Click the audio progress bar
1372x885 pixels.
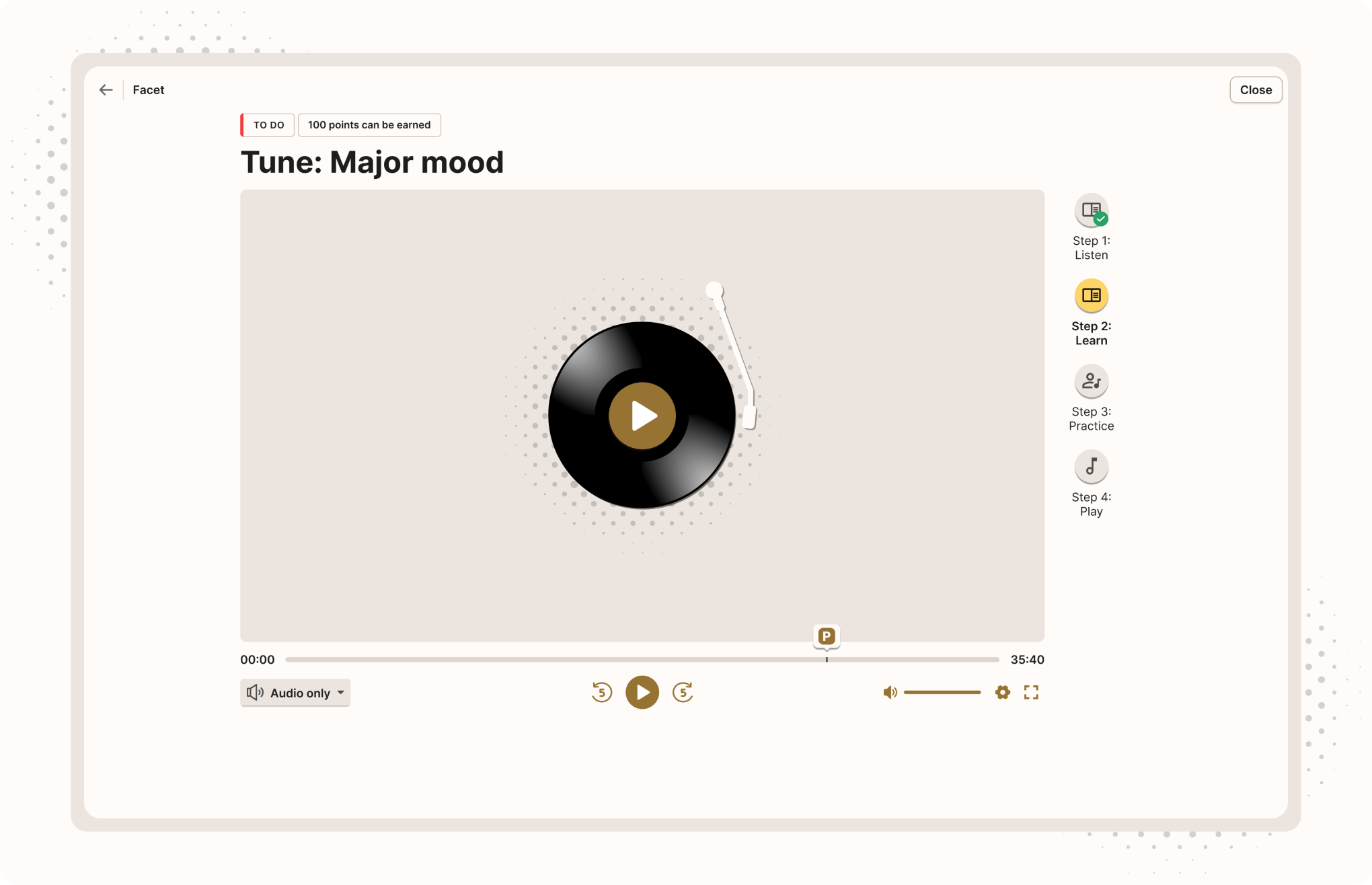(x=642, y=660)
